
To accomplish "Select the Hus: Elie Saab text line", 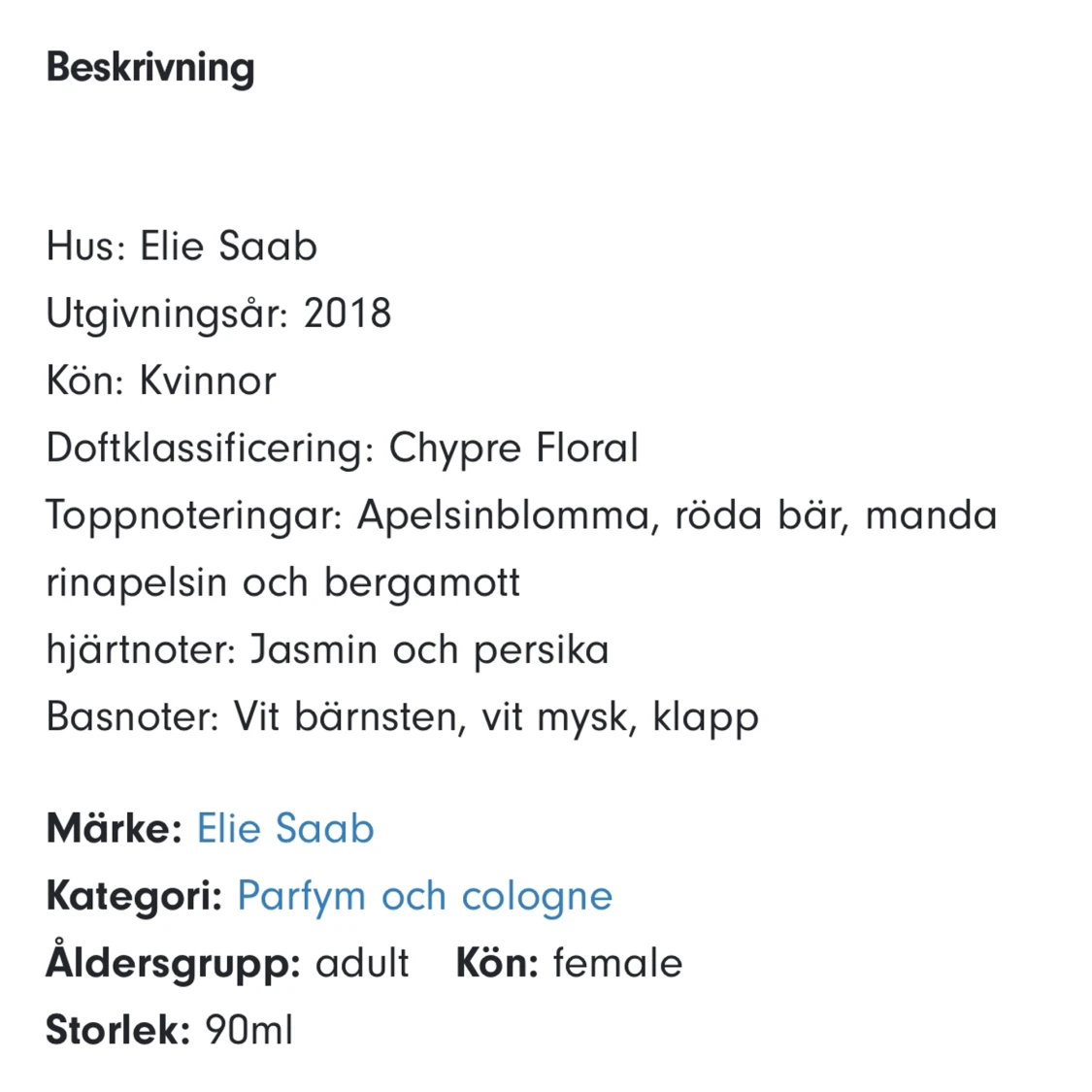I will (x=182, y=247).
